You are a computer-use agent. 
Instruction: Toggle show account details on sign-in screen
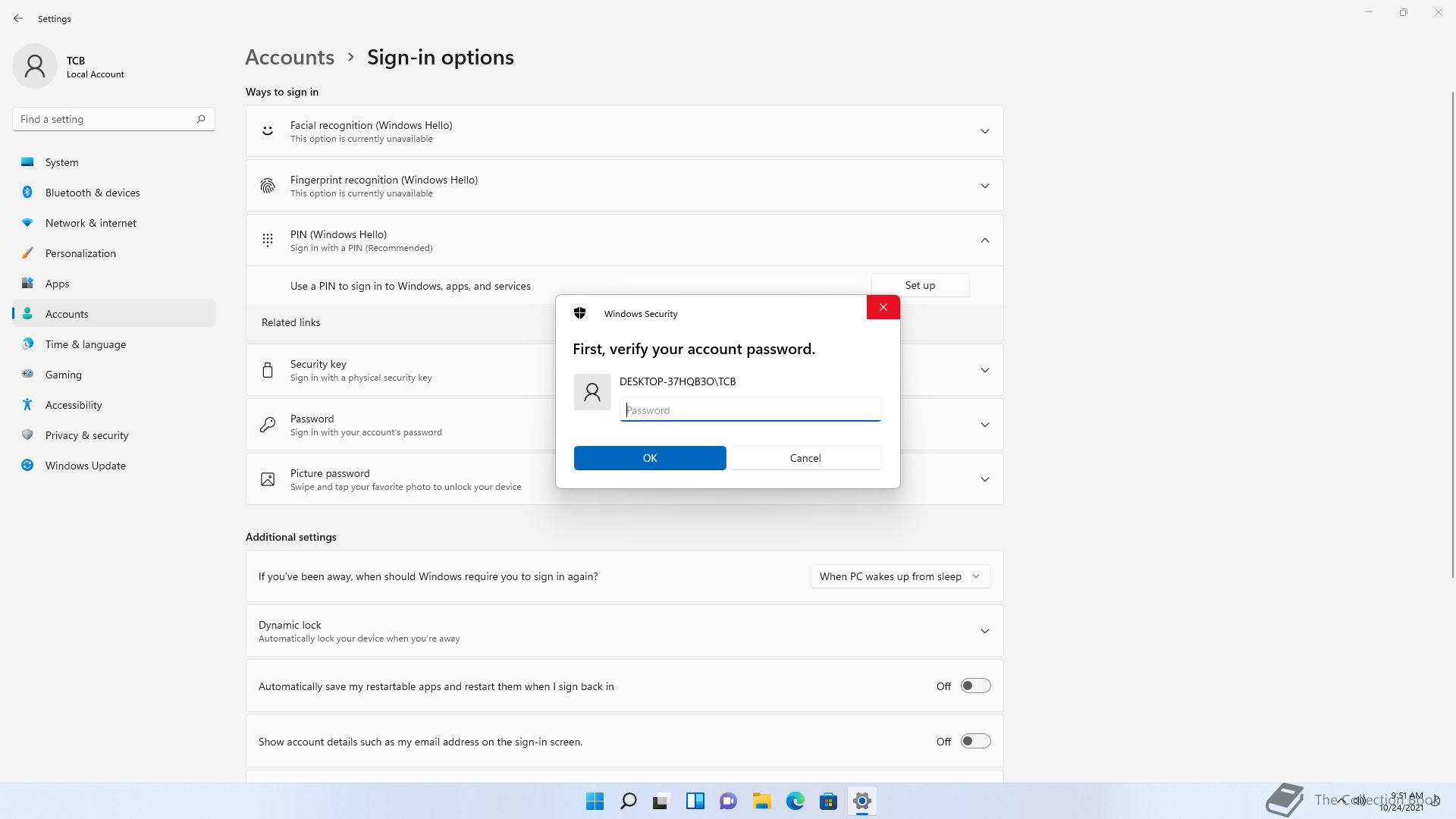[x=976, y=741]
